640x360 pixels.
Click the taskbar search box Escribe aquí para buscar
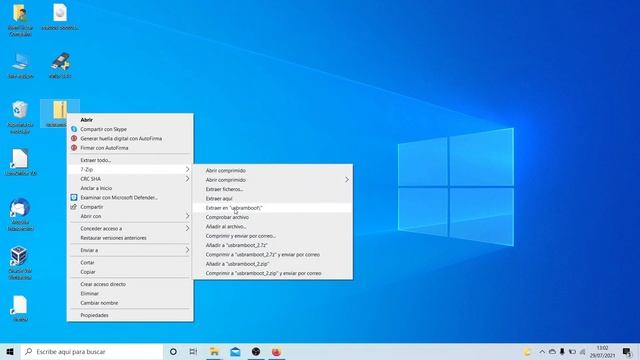coord(91,351)
